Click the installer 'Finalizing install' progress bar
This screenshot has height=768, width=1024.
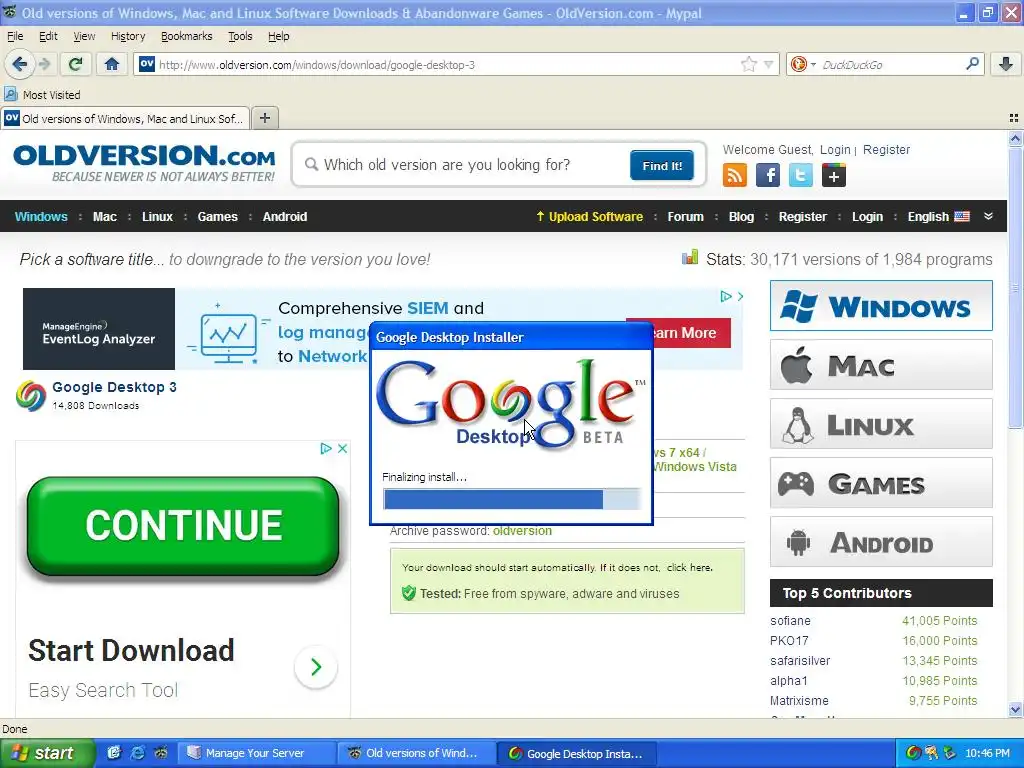[x=512, y=499]
